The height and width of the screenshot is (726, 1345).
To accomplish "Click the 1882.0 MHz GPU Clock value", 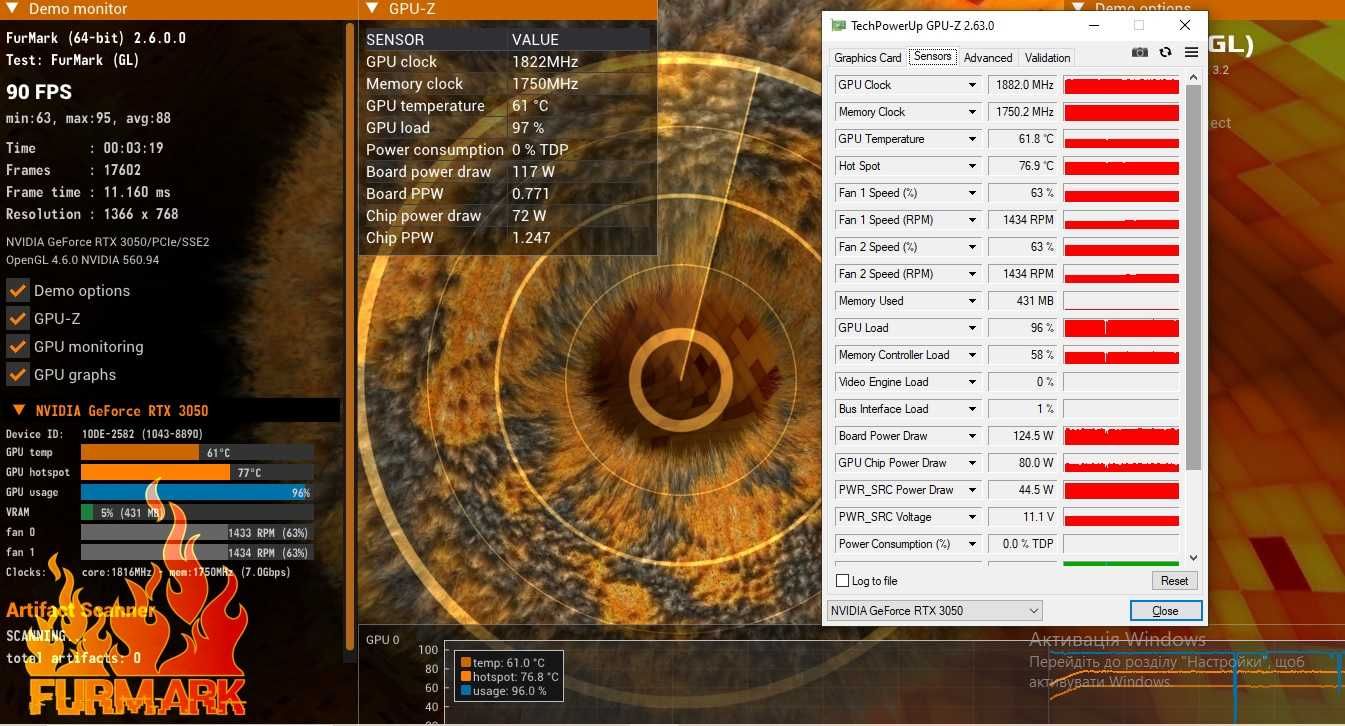I will 1022,85.
